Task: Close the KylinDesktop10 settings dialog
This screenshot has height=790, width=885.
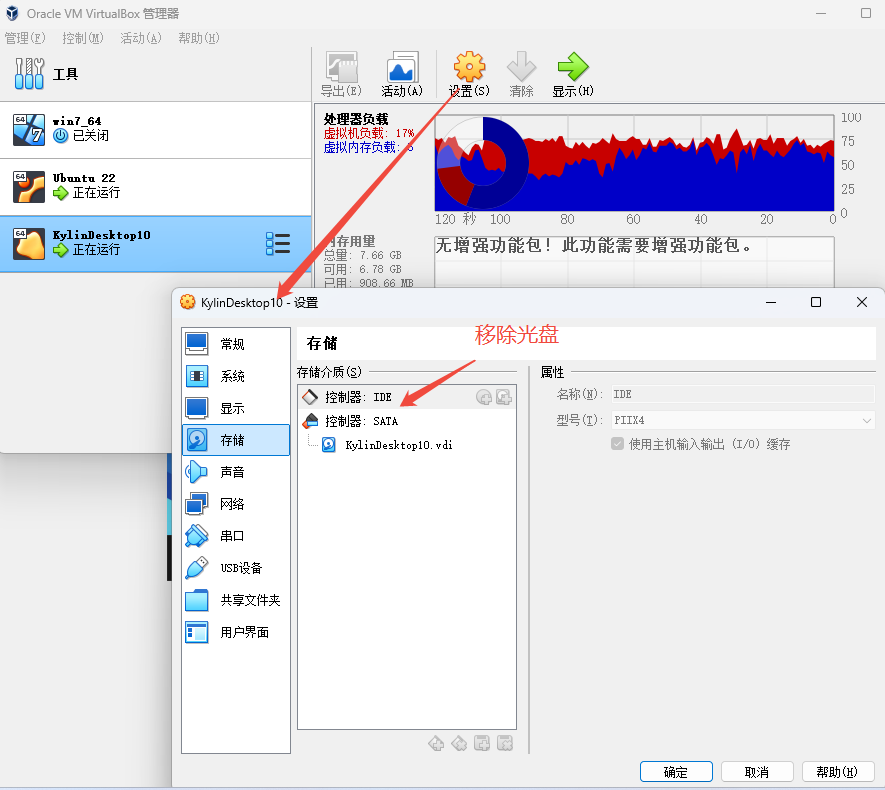Action: (861, 302)
